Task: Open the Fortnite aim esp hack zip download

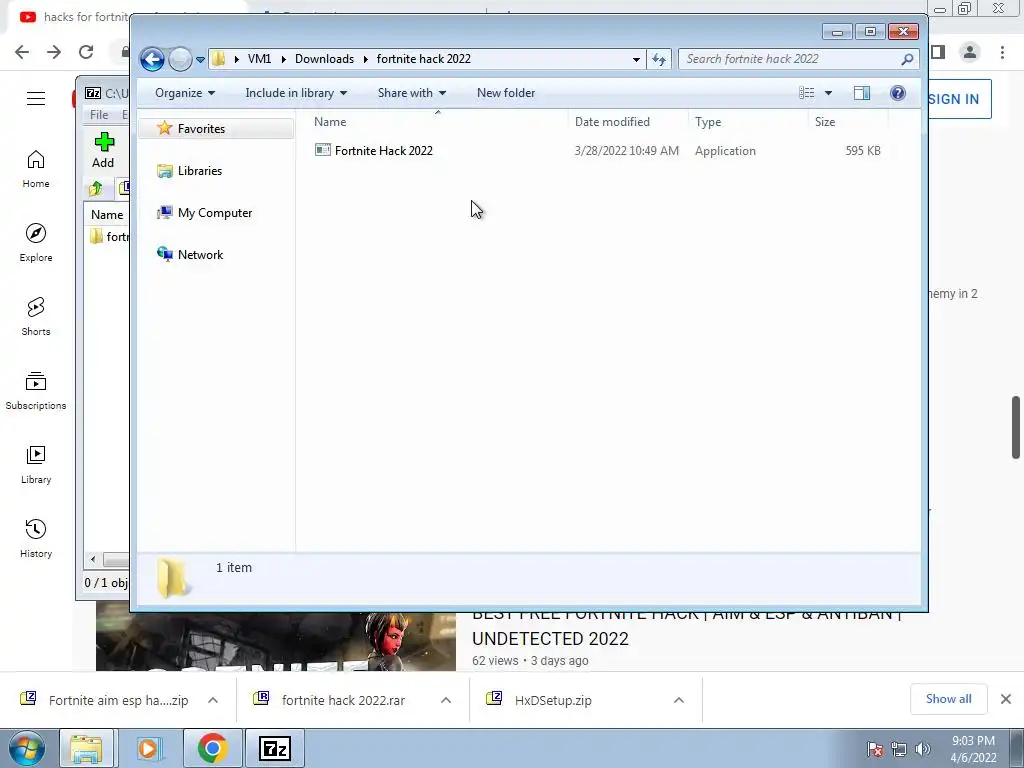Action: coord(104,700)
